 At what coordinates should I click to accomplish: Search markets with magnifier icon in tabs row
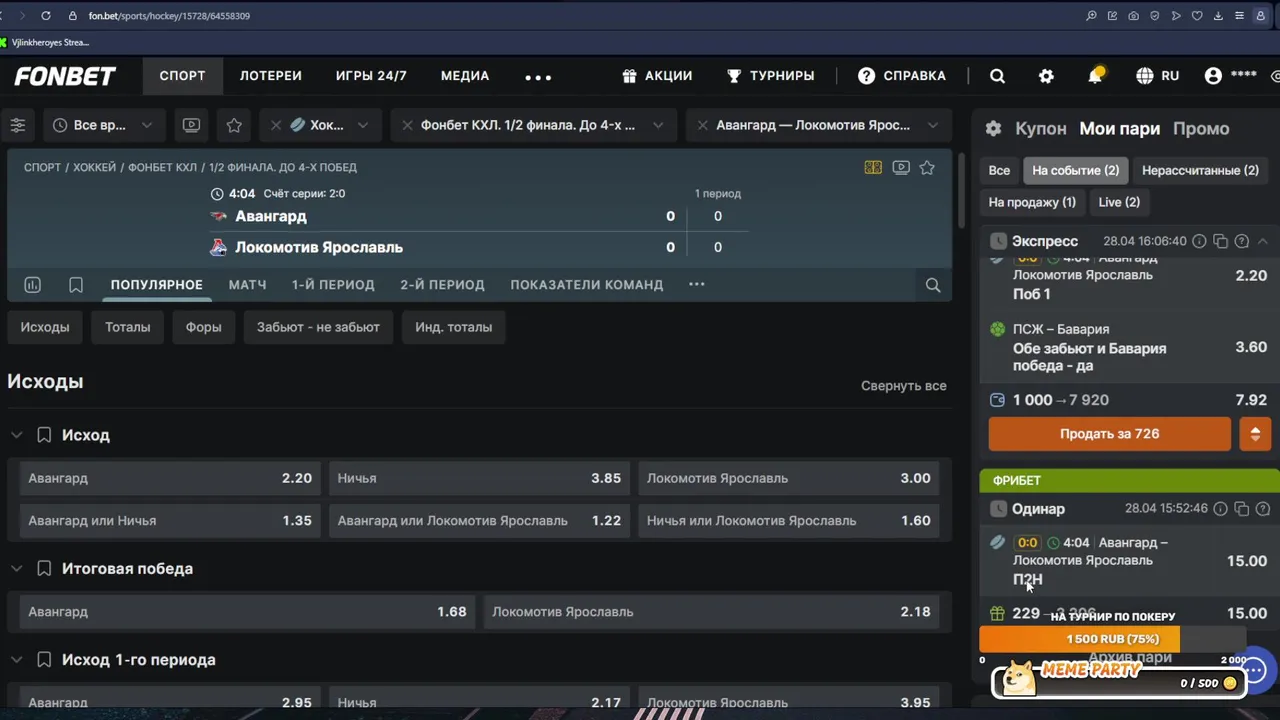pos(933,286)
